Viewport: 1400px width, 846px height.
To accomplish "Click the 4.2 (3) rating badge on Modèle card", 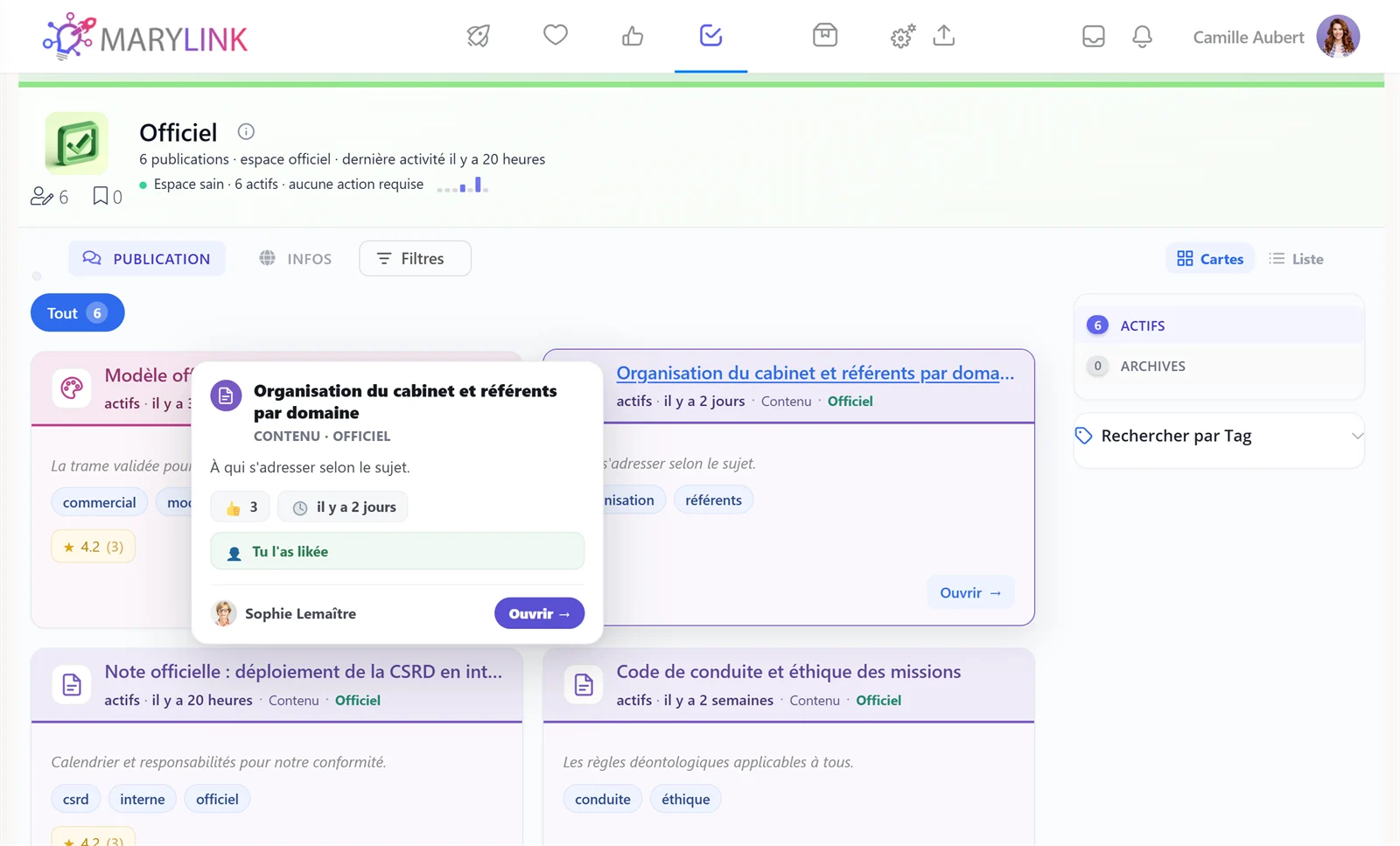I will (93, 547).
